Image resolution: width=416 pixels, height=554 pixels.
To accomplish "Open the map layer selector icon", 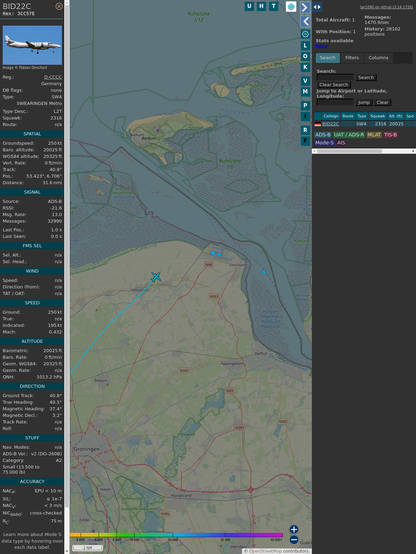I will point(291,6).
